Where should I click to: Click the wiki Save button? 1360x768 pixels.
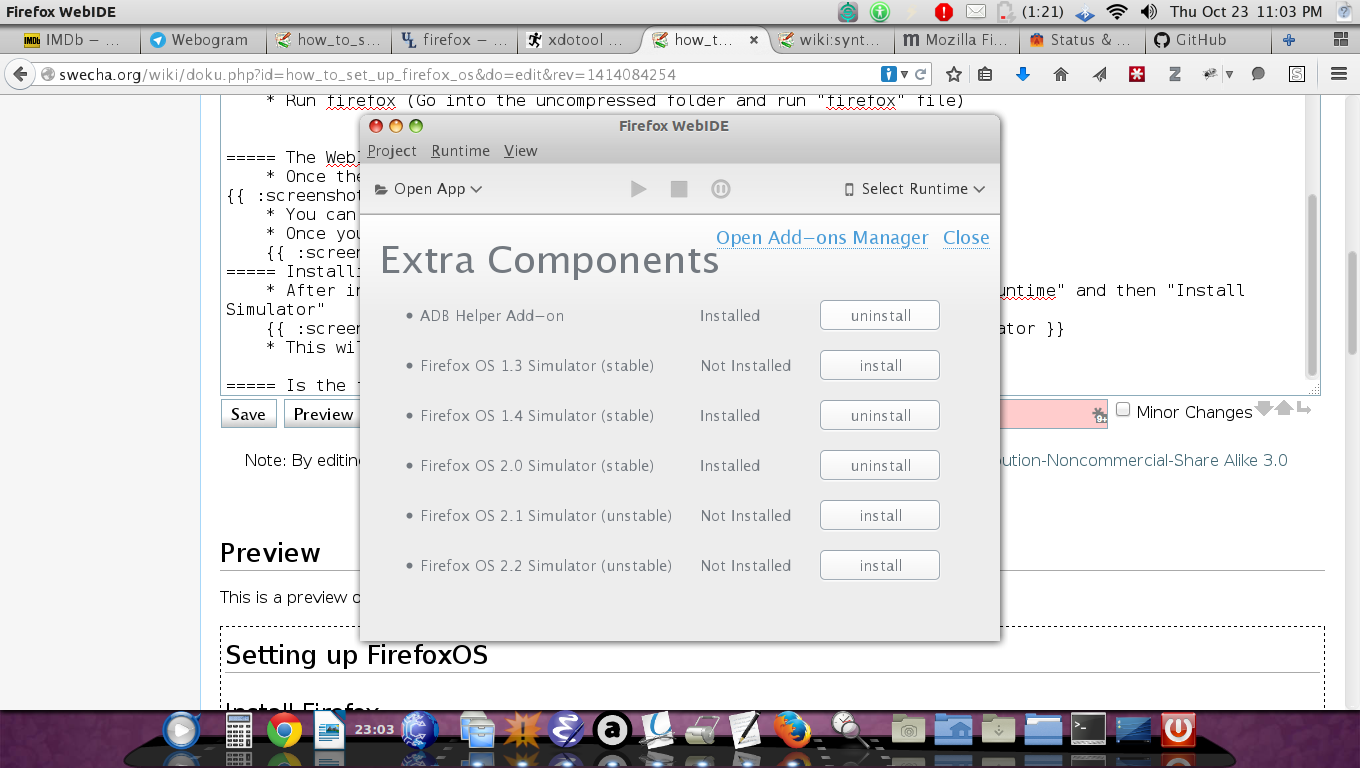(248, 414)
